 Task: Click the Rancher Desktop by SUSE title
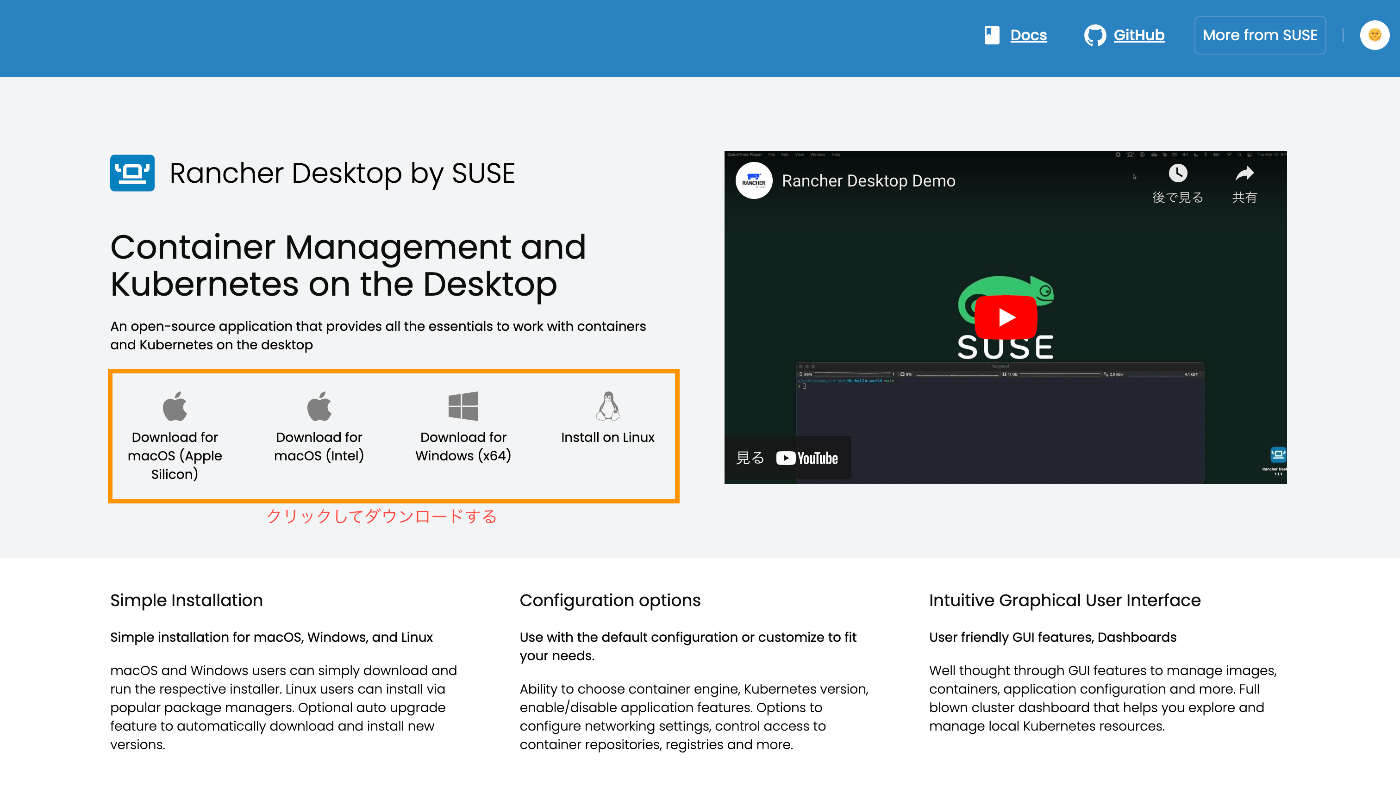click(342, 173)
